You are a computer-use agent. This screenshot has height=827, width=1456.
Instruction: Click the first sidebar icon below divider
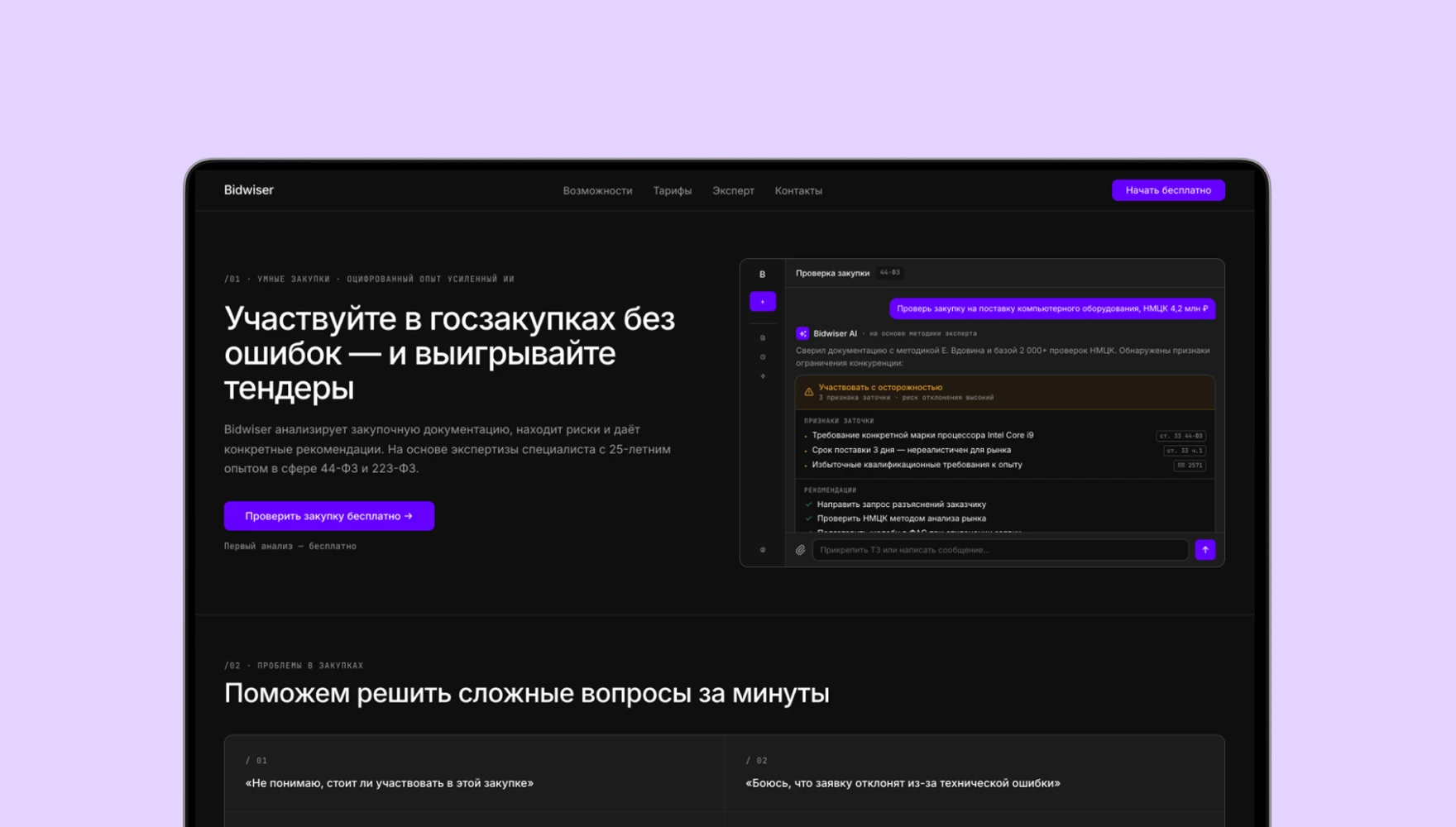762,338
